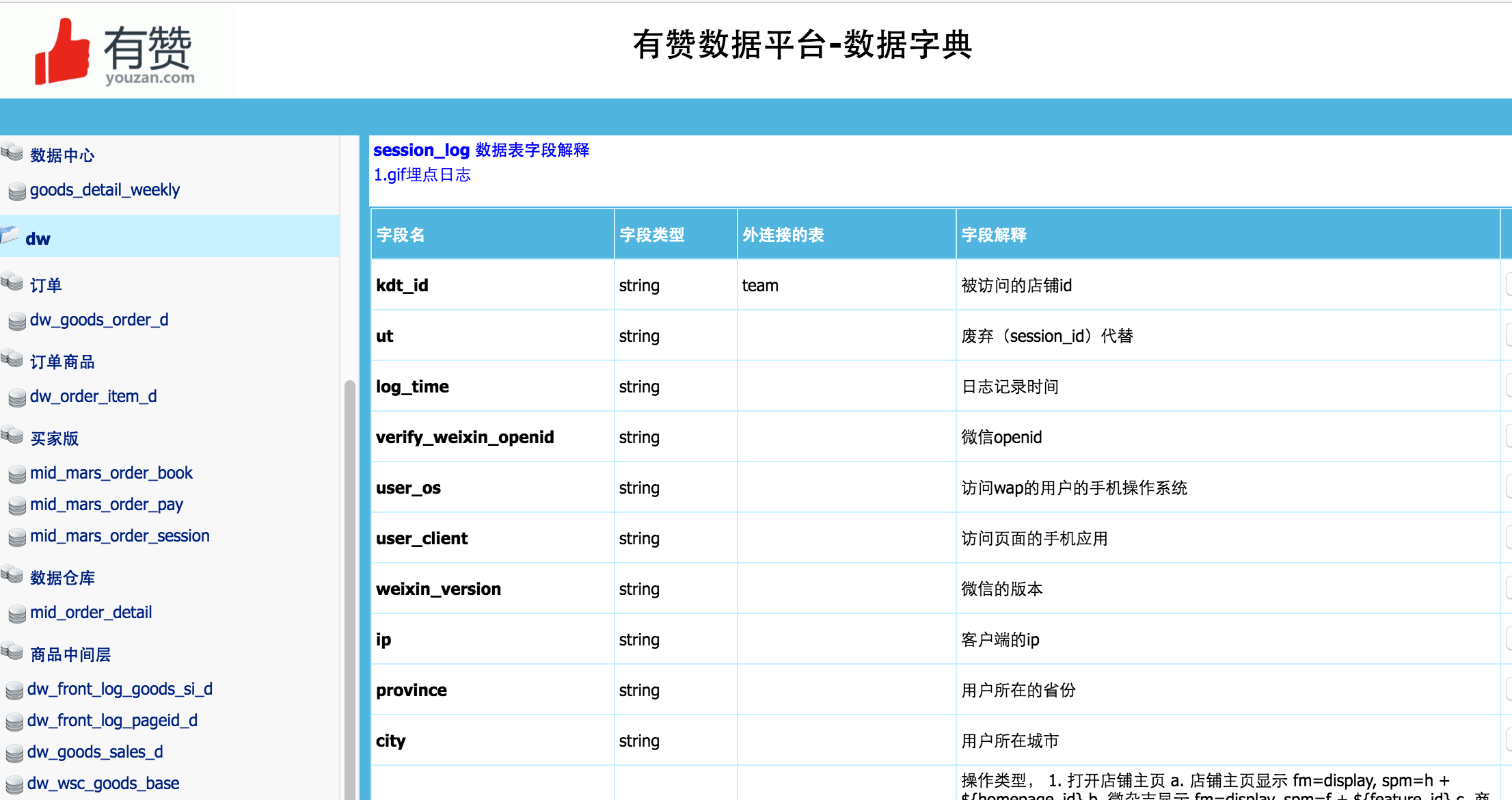Viewport: 1512px width, 800px height.
Task: Click the folder icon beside dw
Action: (10, 235)
